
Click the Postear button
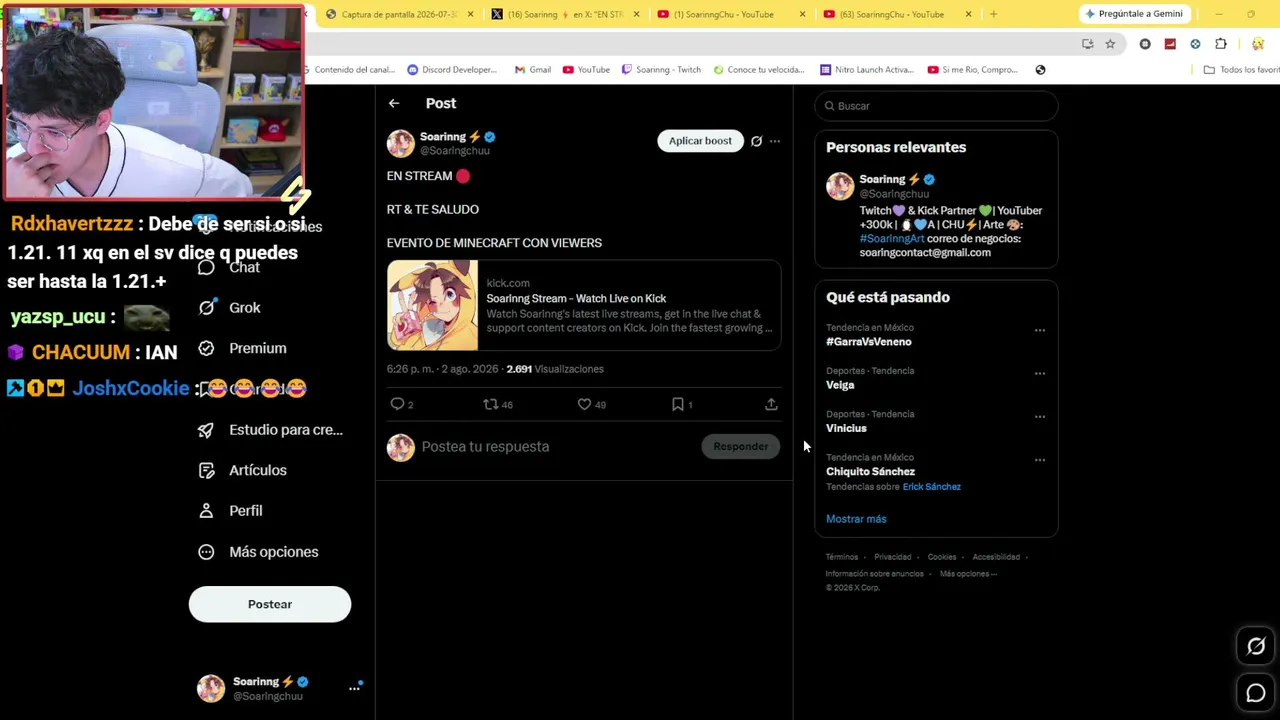pyautogui.click(x=270, y=604)
